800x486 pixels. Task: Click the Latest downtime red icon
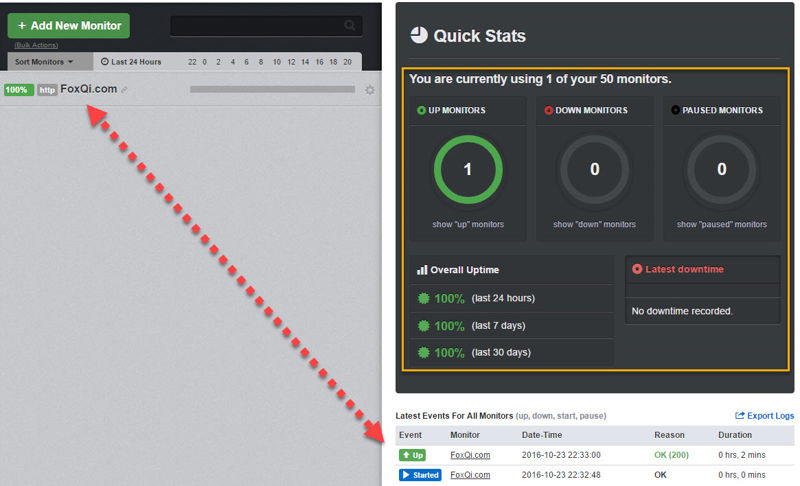(637, 269)
